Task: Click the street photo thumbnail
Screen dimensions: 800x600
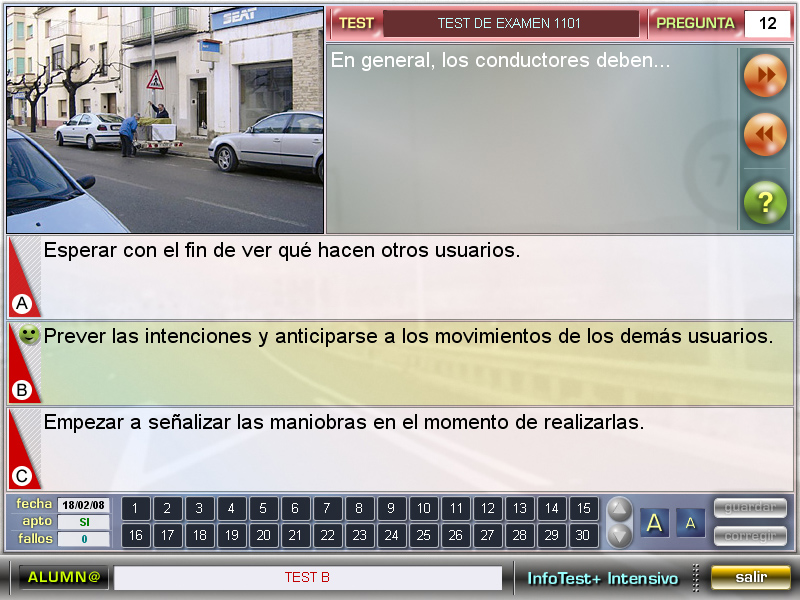Action: pos(165,120)
